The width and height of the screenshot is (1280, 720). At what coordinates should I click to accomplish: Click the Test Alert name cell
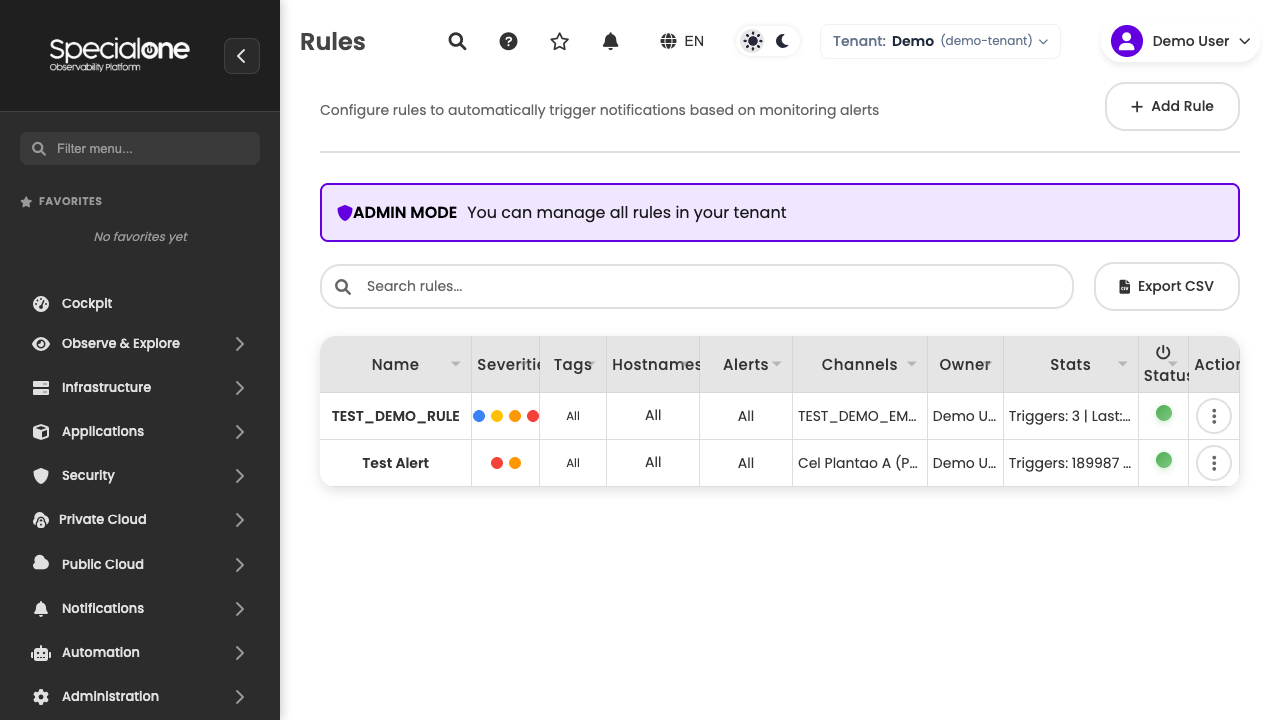(x=396, y=463)
